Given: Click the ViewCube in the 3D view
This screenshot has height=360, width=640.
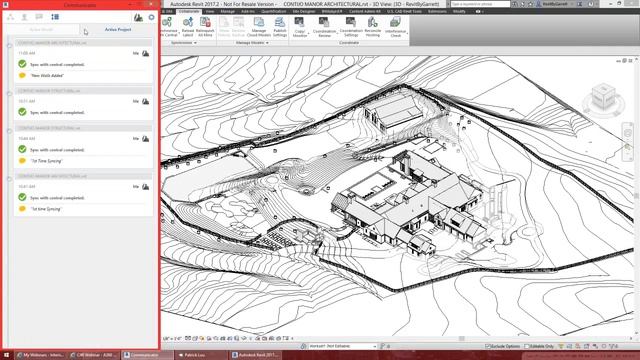Looking at the screenshot, I should tap(603, 98).
